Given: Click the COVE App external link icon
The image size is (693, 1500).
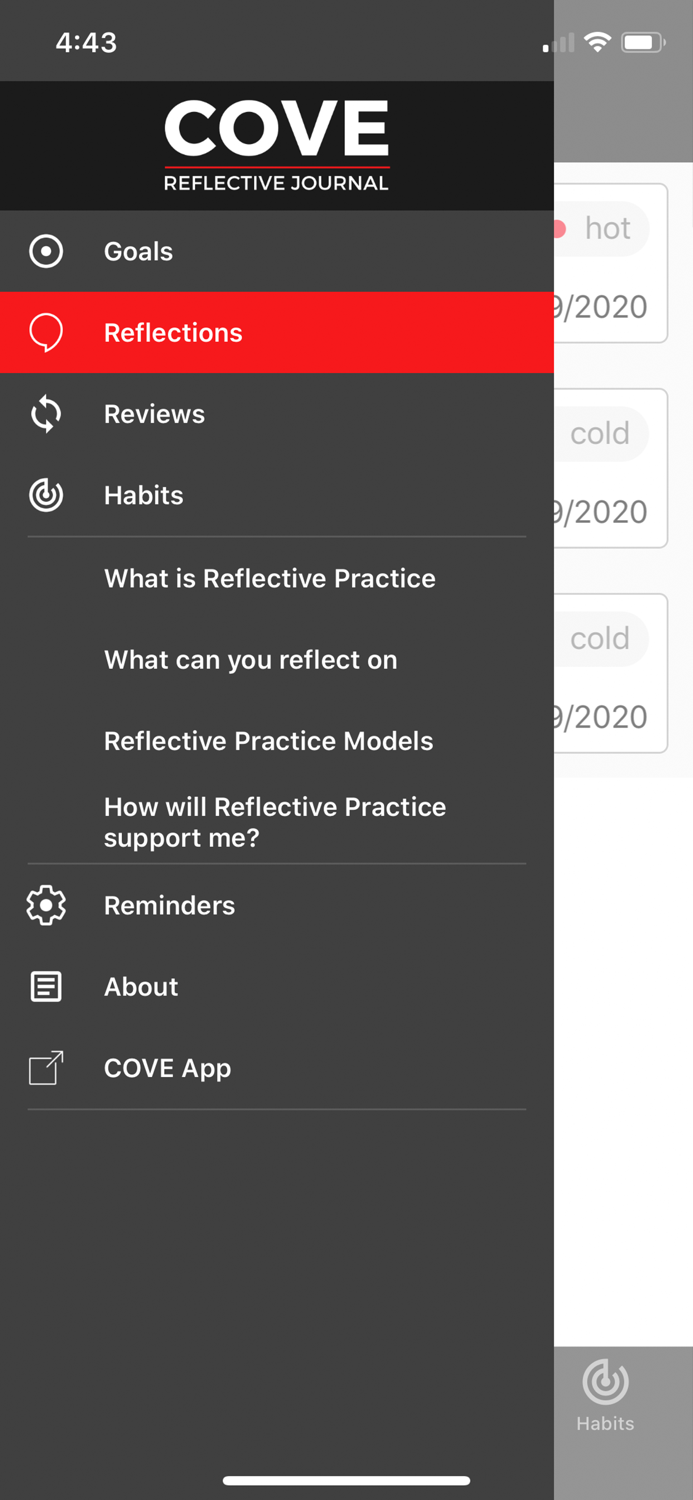Looking at the screenshot, I should 45,1067.
